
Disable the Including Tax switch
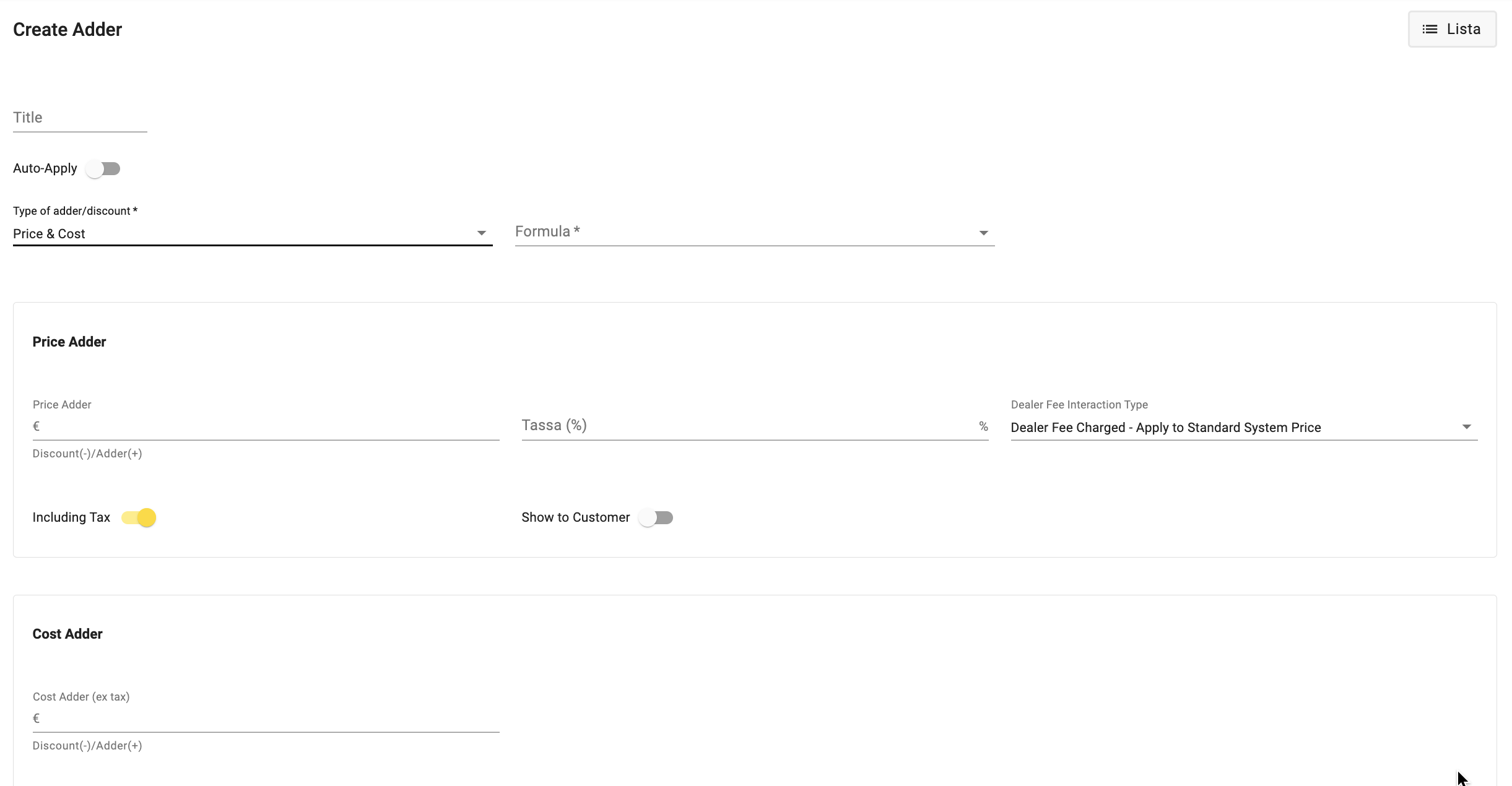(139, 517)
